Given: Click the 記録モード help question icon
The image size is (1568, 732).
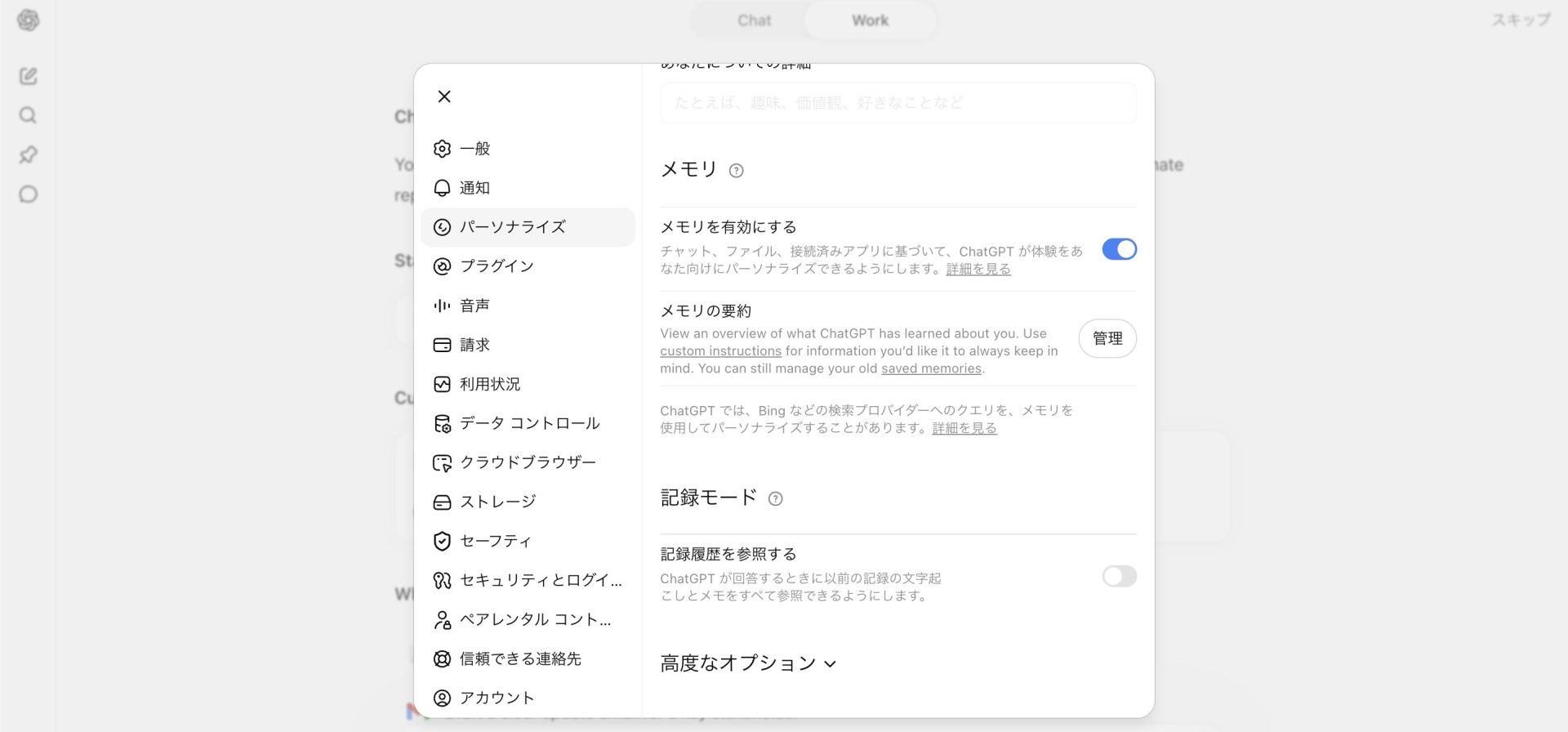Looking at the screenshot, I should 775,498.
